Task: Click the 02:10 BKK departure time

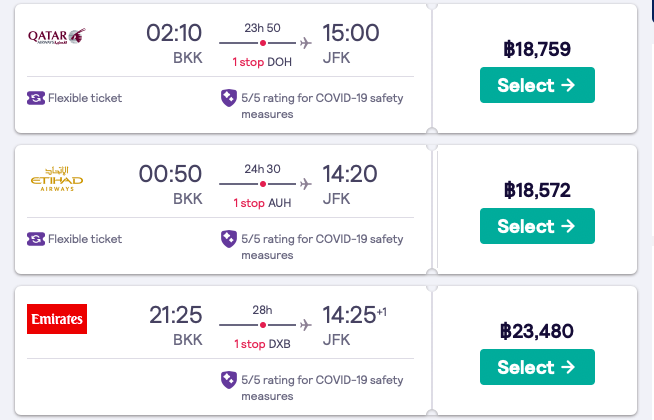Action: [x=174, y=33]
